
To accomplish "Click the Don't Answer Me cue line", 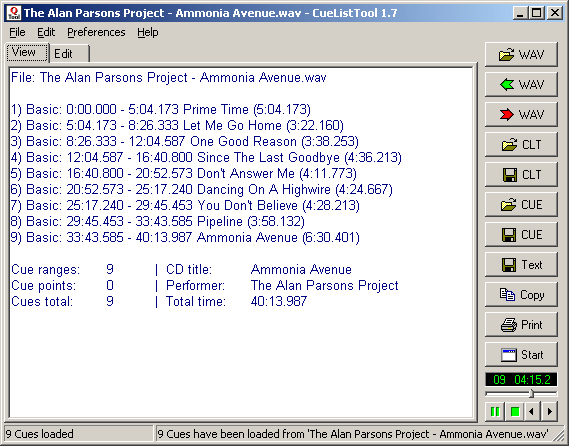I will click(184, 173).
